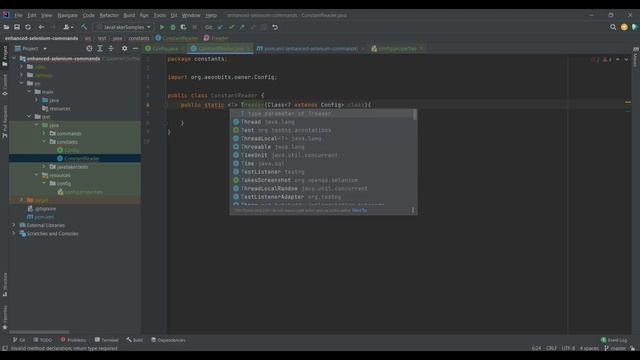Image resolution: width=640 pixels, height=360 pixels.
Task: Click the Project tree horizontal scrollbar
Action: (x=39, y=332)
